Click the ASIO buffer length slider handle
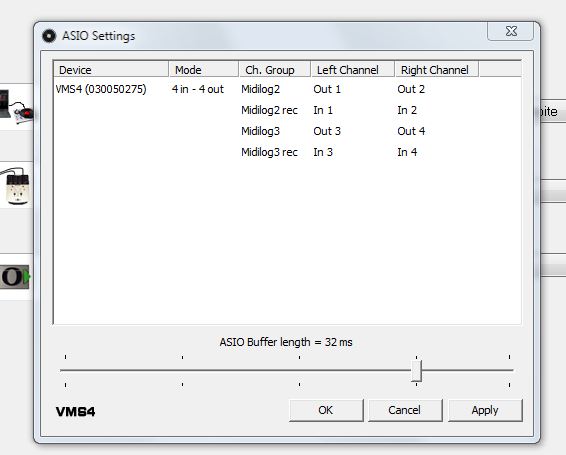Image resolution: width=566 pixels, height=455 pixels. tap(416, 370)
